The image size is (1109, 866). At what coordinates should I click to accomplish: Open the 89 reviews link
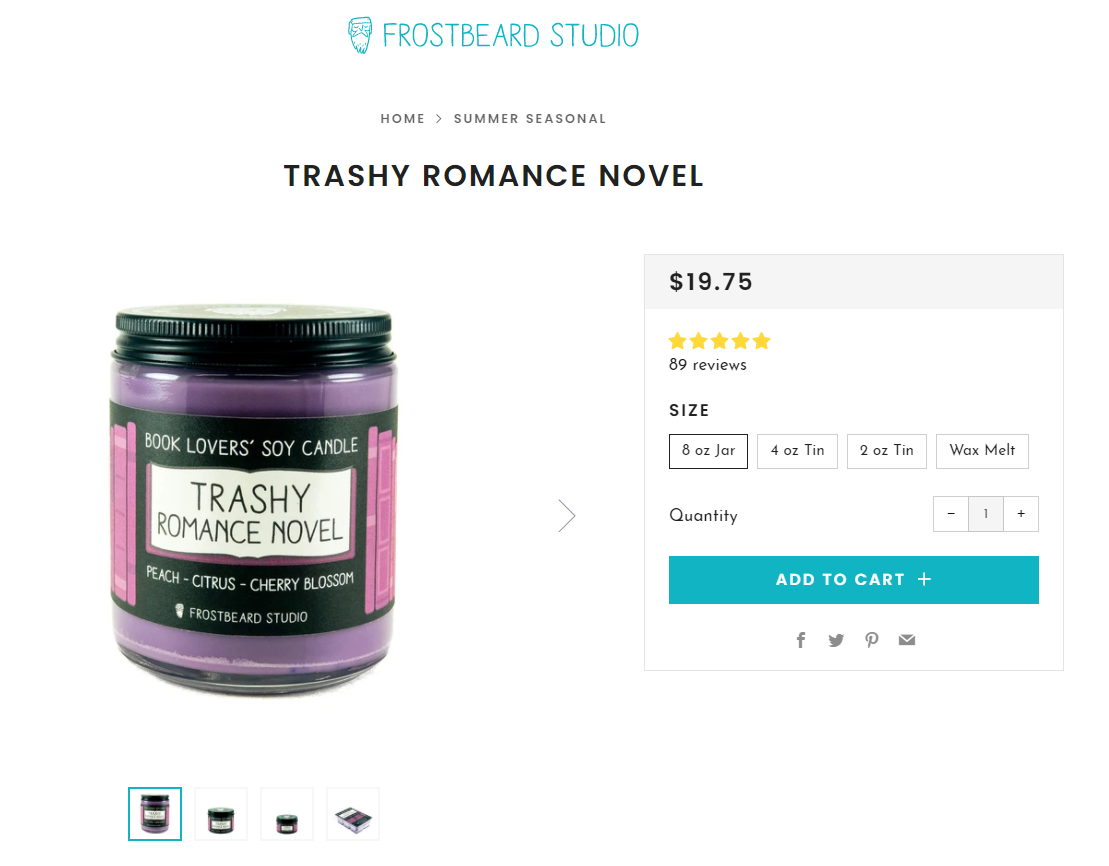pos(707,365)
